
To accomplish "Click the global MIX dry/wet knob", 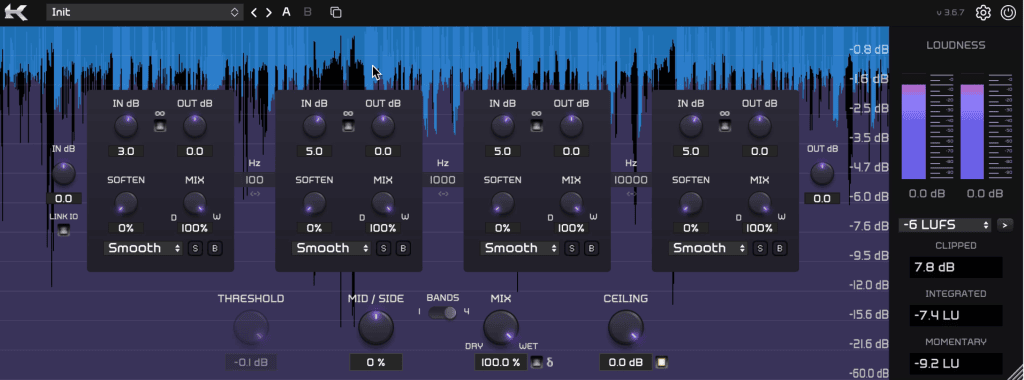I will click(x=500, y=328).
